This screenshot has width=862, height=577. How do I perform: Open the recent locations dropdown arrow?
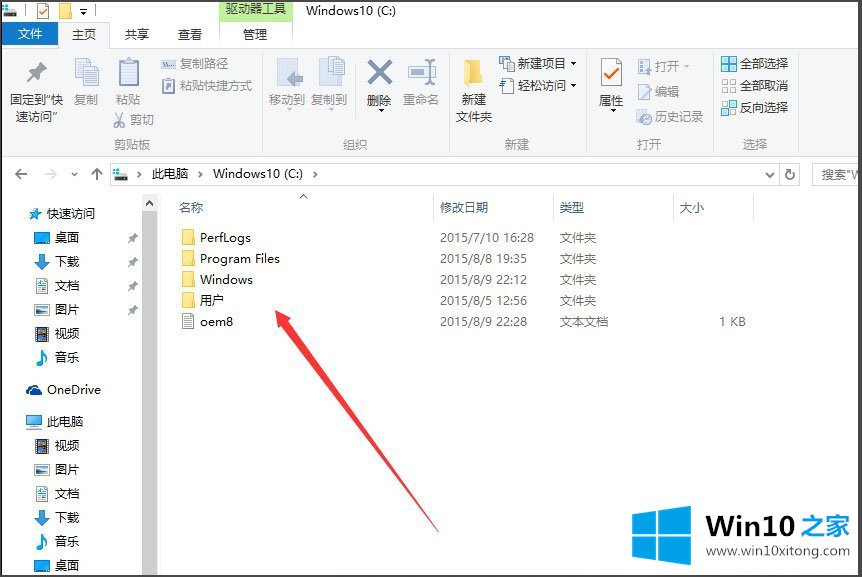point(74,175)
